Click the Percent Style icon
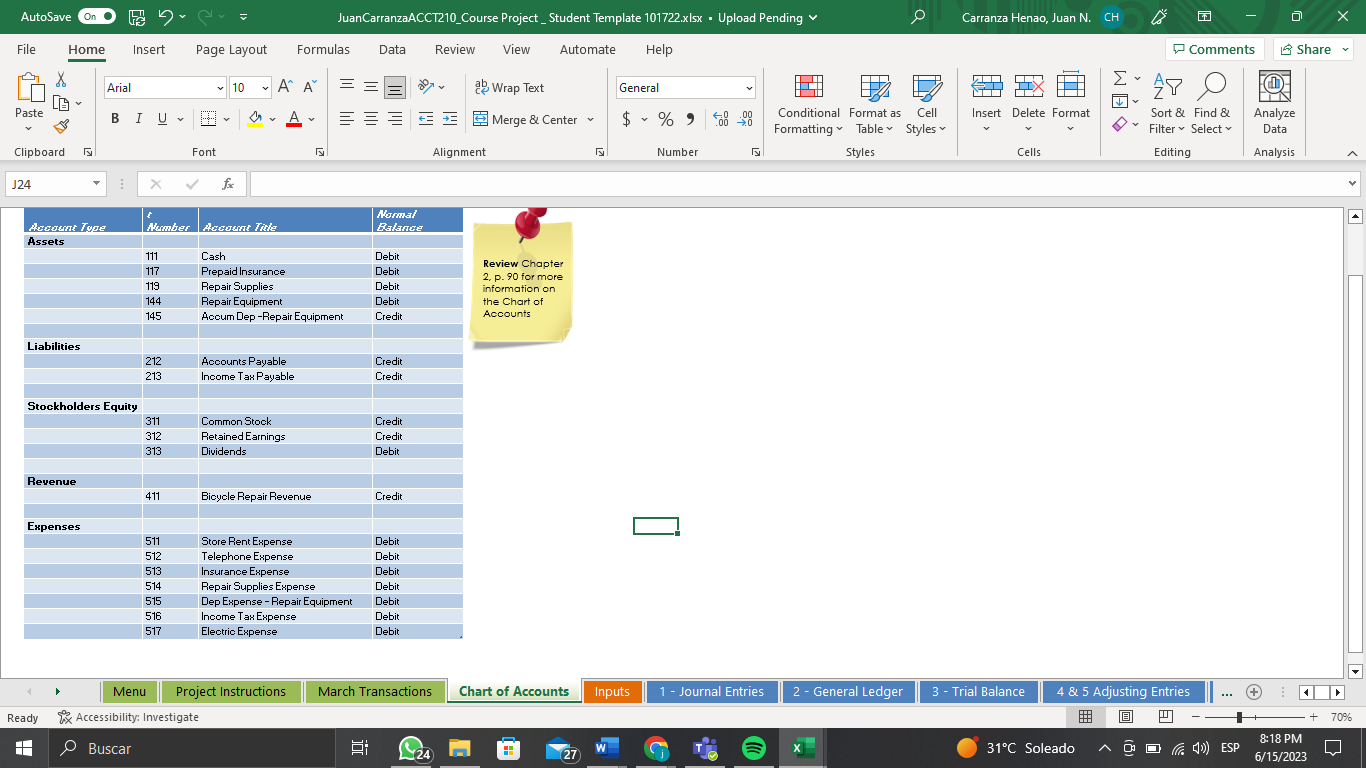The image size is (1366, 768). 663,119
